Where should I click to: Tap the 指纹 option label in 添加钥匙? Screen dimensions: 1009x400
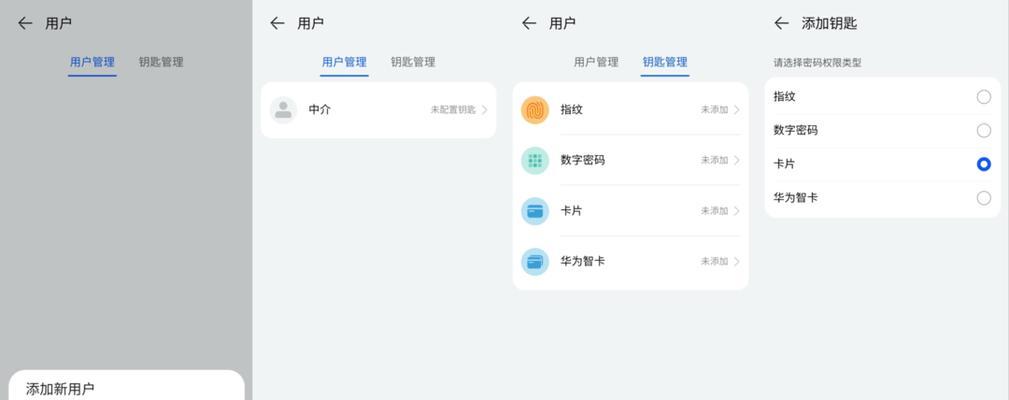[x=784, y=97]
